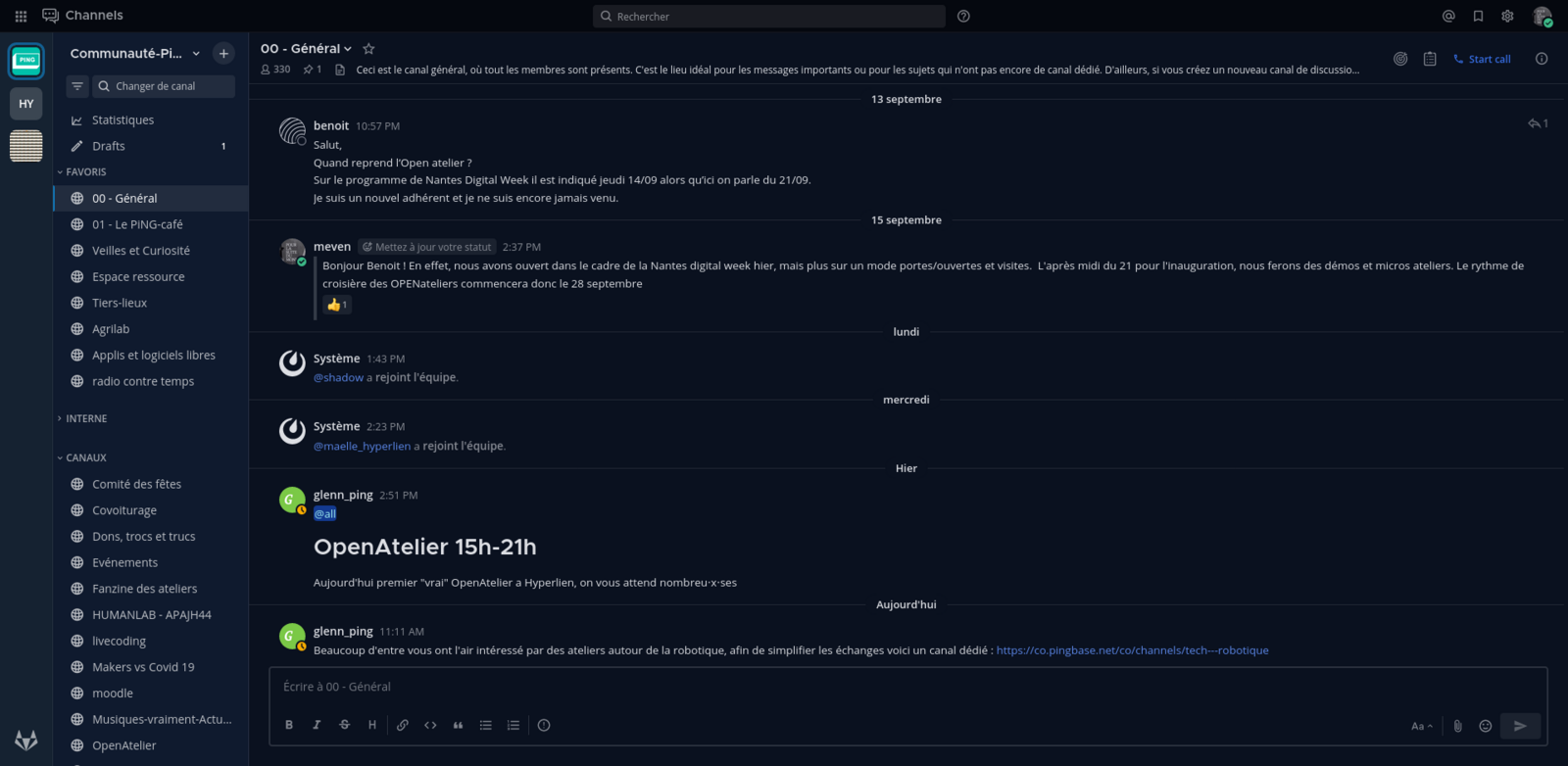Favorite the channel with the star icon
Viewport: 1568px width, 766px height.
(x=368, y=48)
